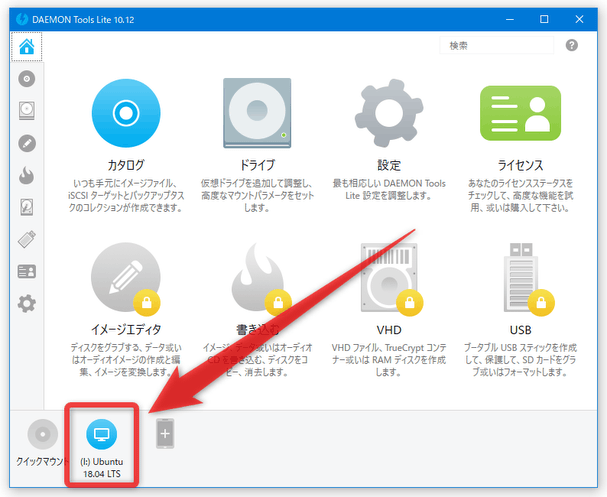Click the 検索 search field

tap(497, 45)
